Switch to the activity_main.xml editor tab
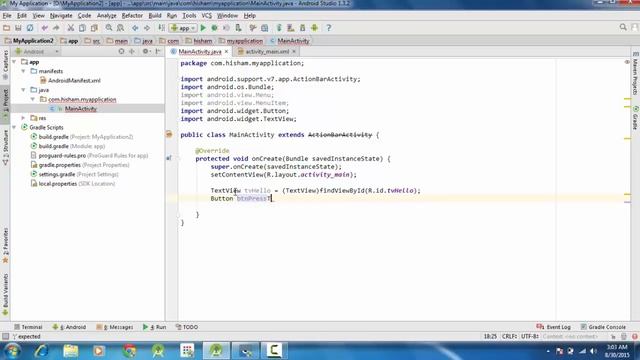This screenshot has width=640, height=360. pos(267,51)
